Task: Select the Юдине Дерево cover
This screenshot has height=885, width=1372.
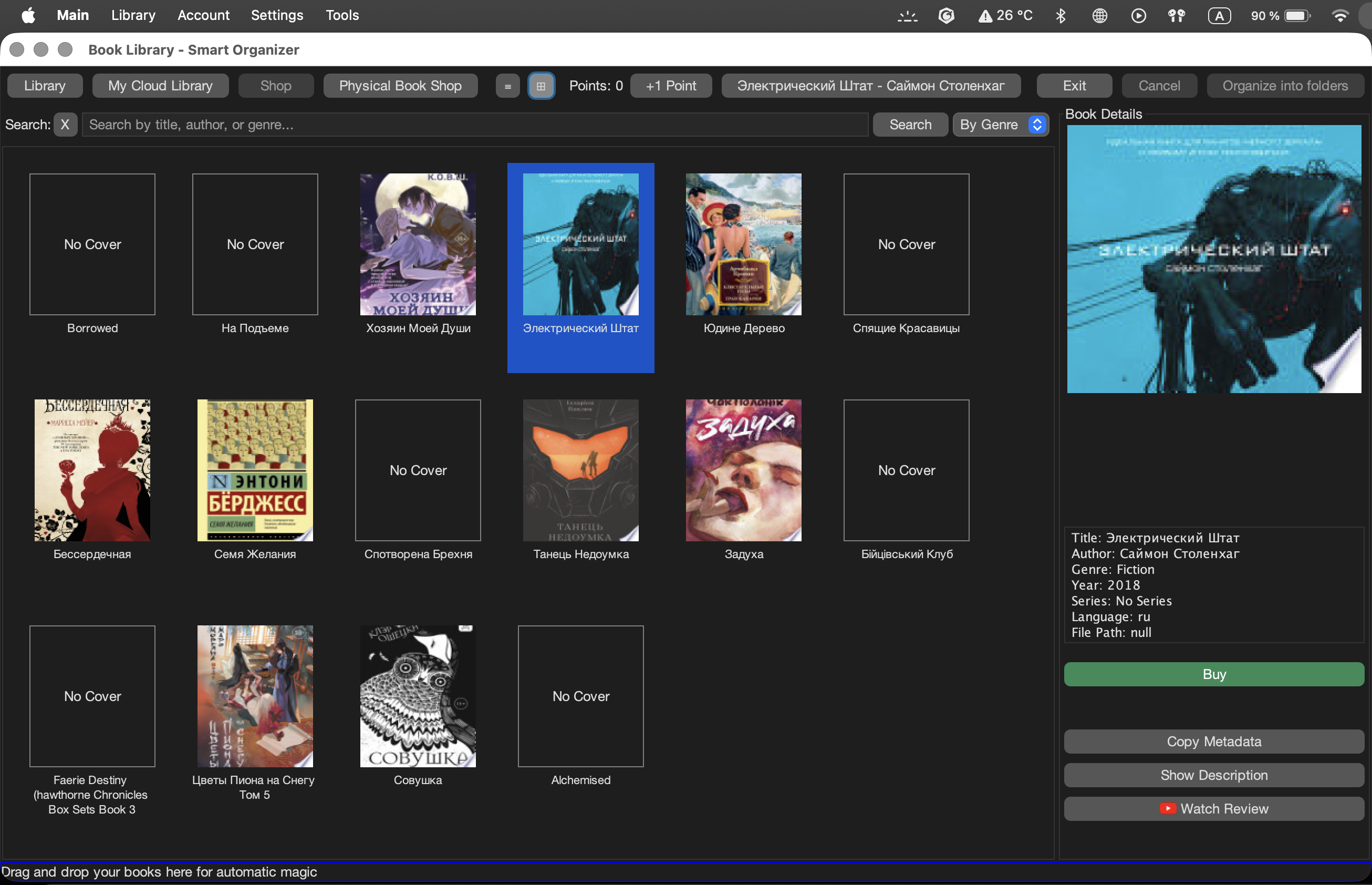Action: pos(743,244)
